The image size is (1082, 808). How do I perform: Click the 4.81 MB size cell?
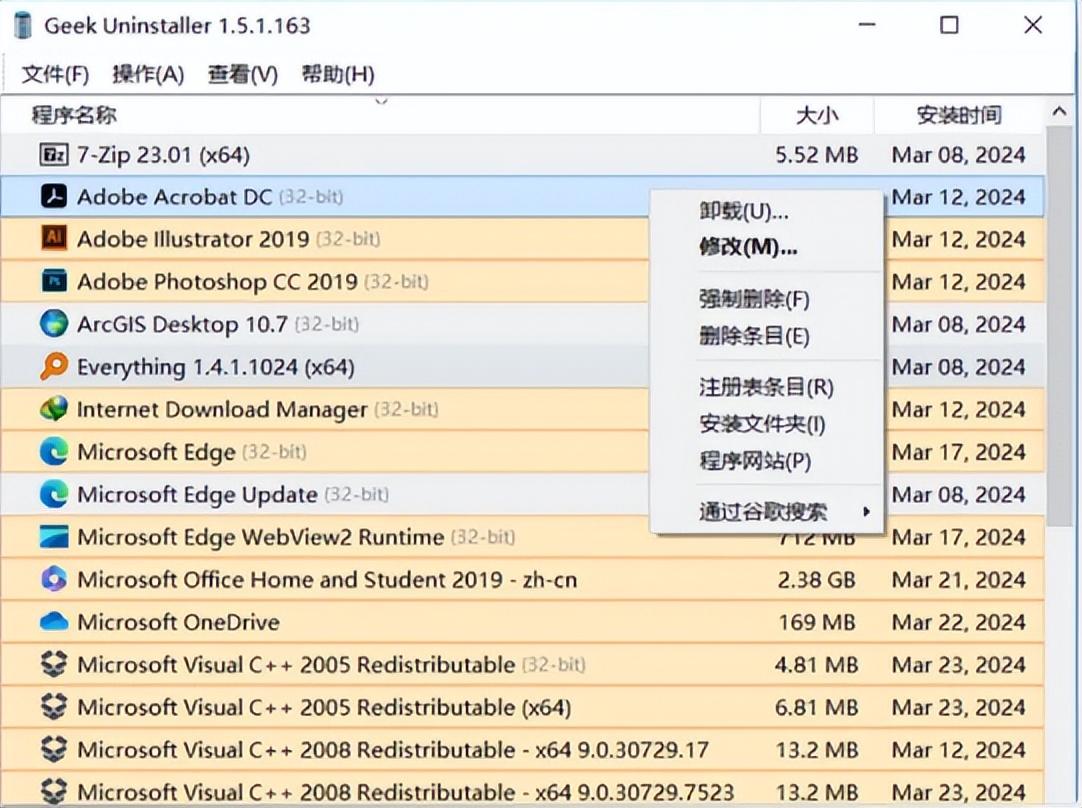[816, 664]
